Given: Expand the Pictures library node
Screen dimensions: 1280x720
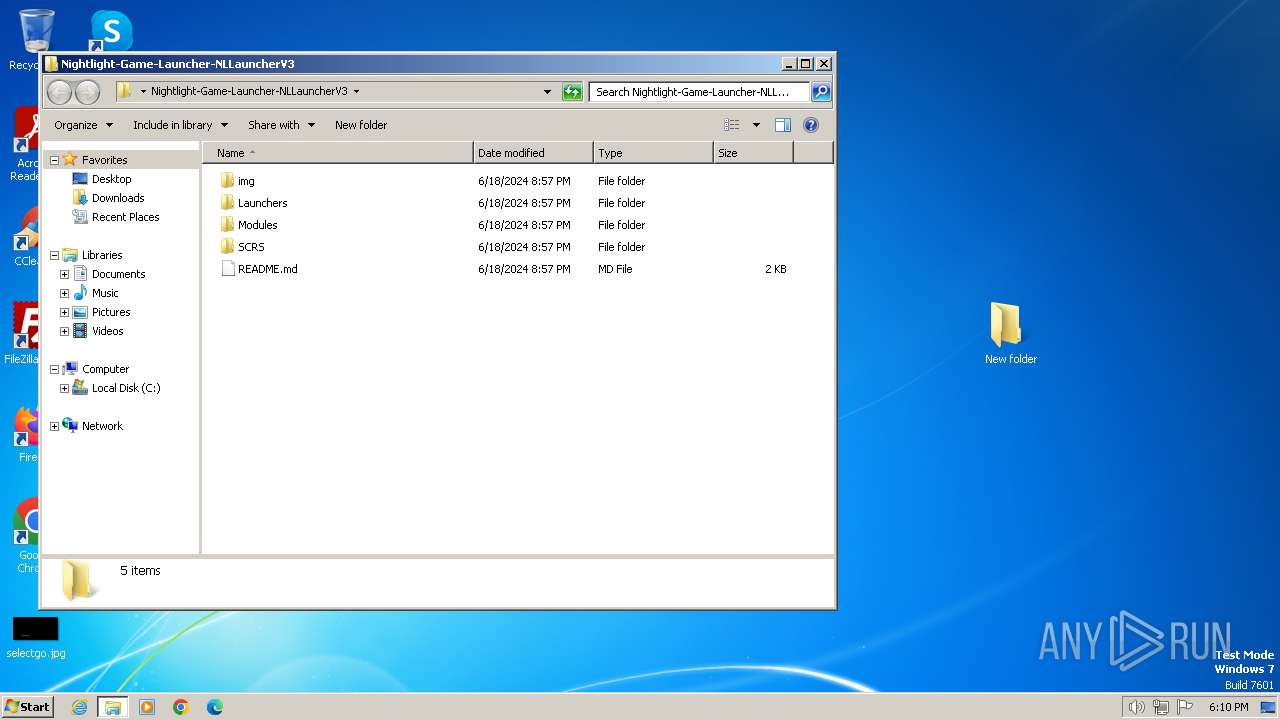Looking at the screenshot, I should click(64, 312).
